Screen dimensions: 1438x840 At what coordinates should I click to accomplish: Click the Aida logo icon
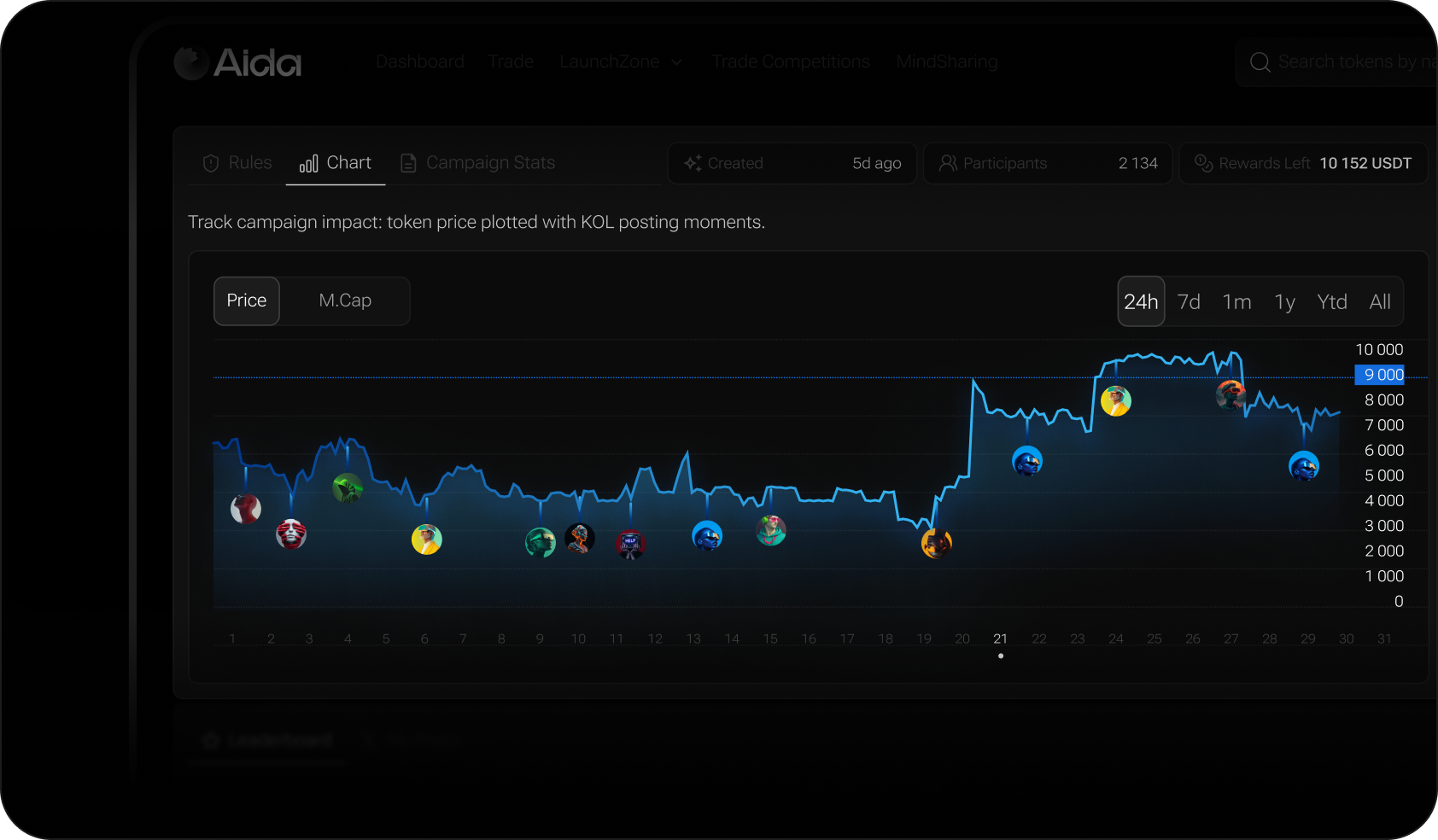[x=191, y=62]
